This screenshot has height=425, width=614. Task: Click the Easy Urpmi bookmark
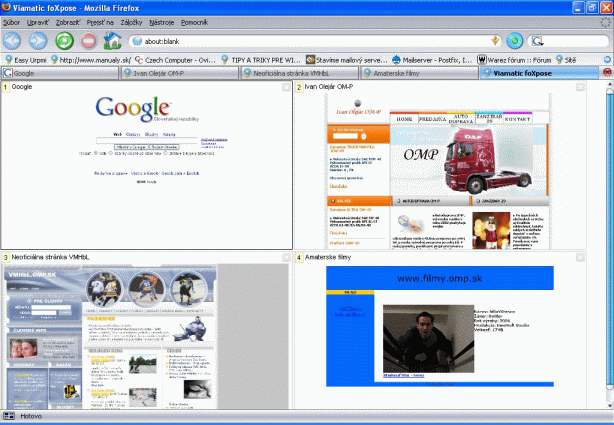click(25, 60)
